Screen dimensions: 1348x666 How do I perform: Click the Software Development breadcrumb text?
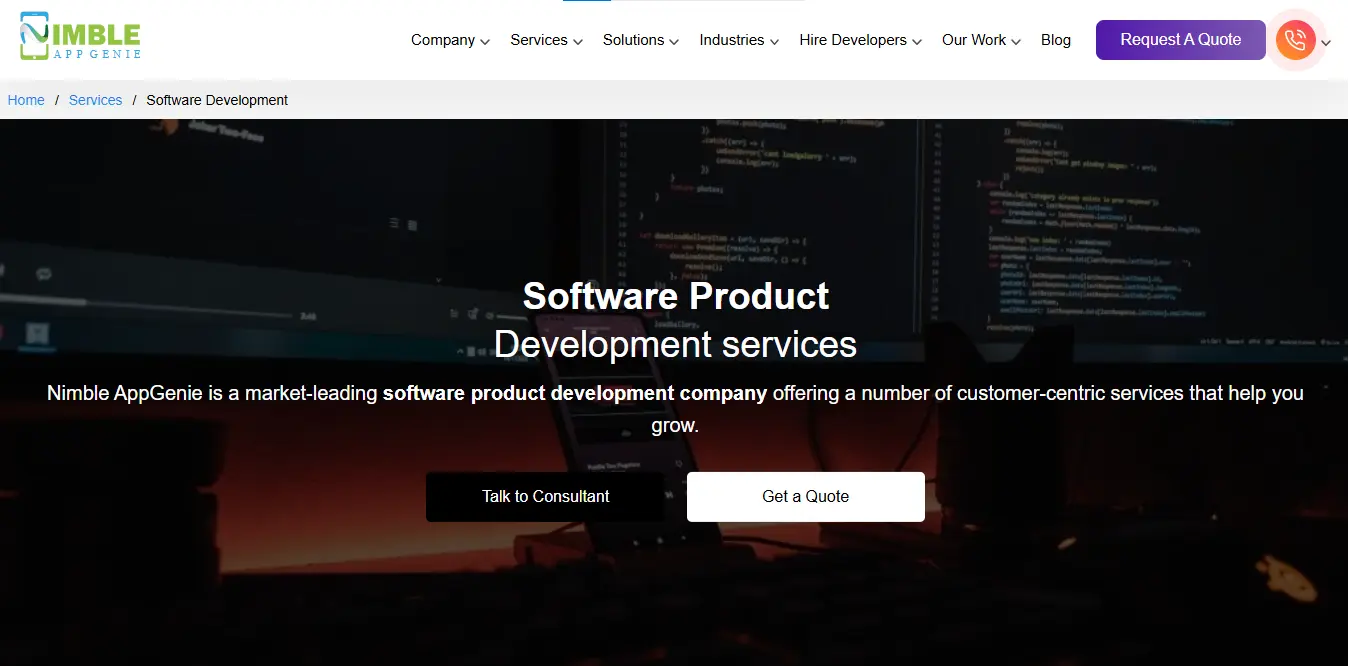coord(217,100)
